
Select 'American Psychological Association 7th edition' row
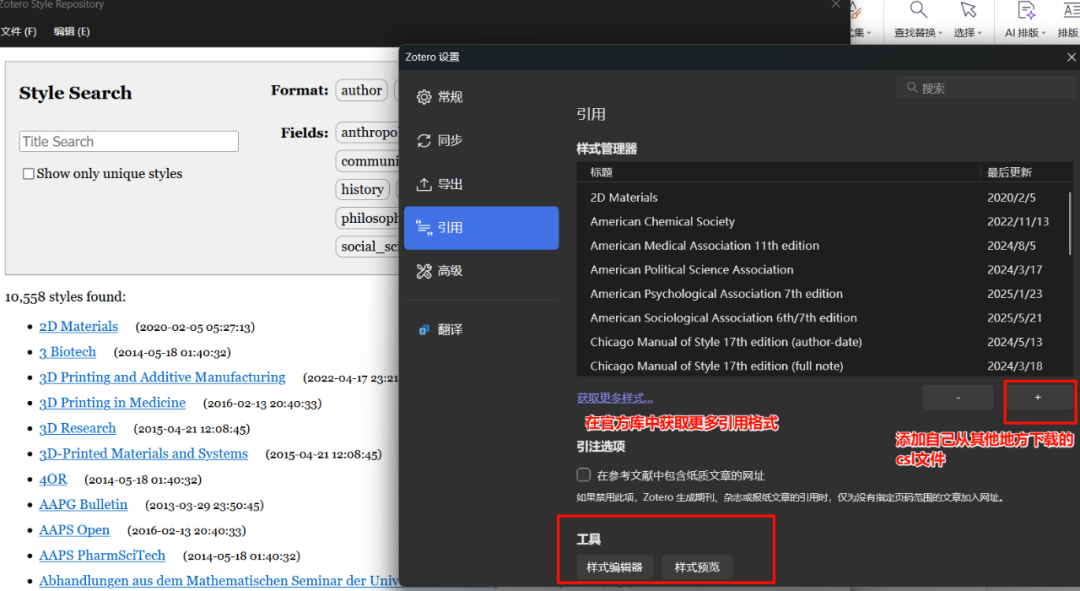(822, 294)
